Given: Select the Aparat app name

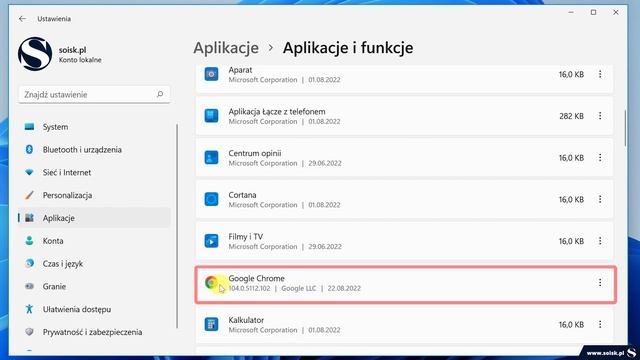Looking at the screenshot, I should [x=240, y=70].
